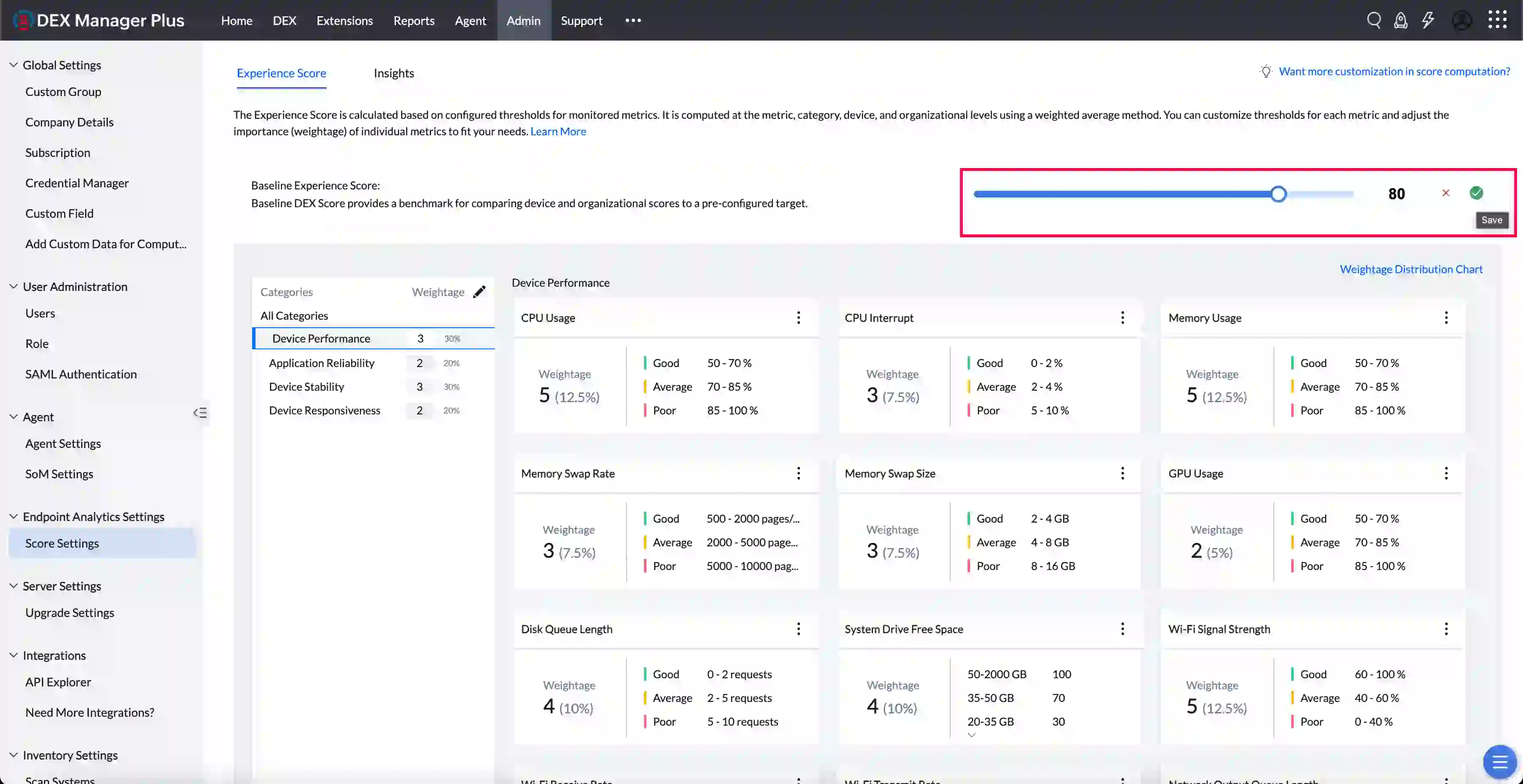Open the Weightage Distribution Chart link
Screen dimensions: 1523x784
click(x=1410, y=269)
